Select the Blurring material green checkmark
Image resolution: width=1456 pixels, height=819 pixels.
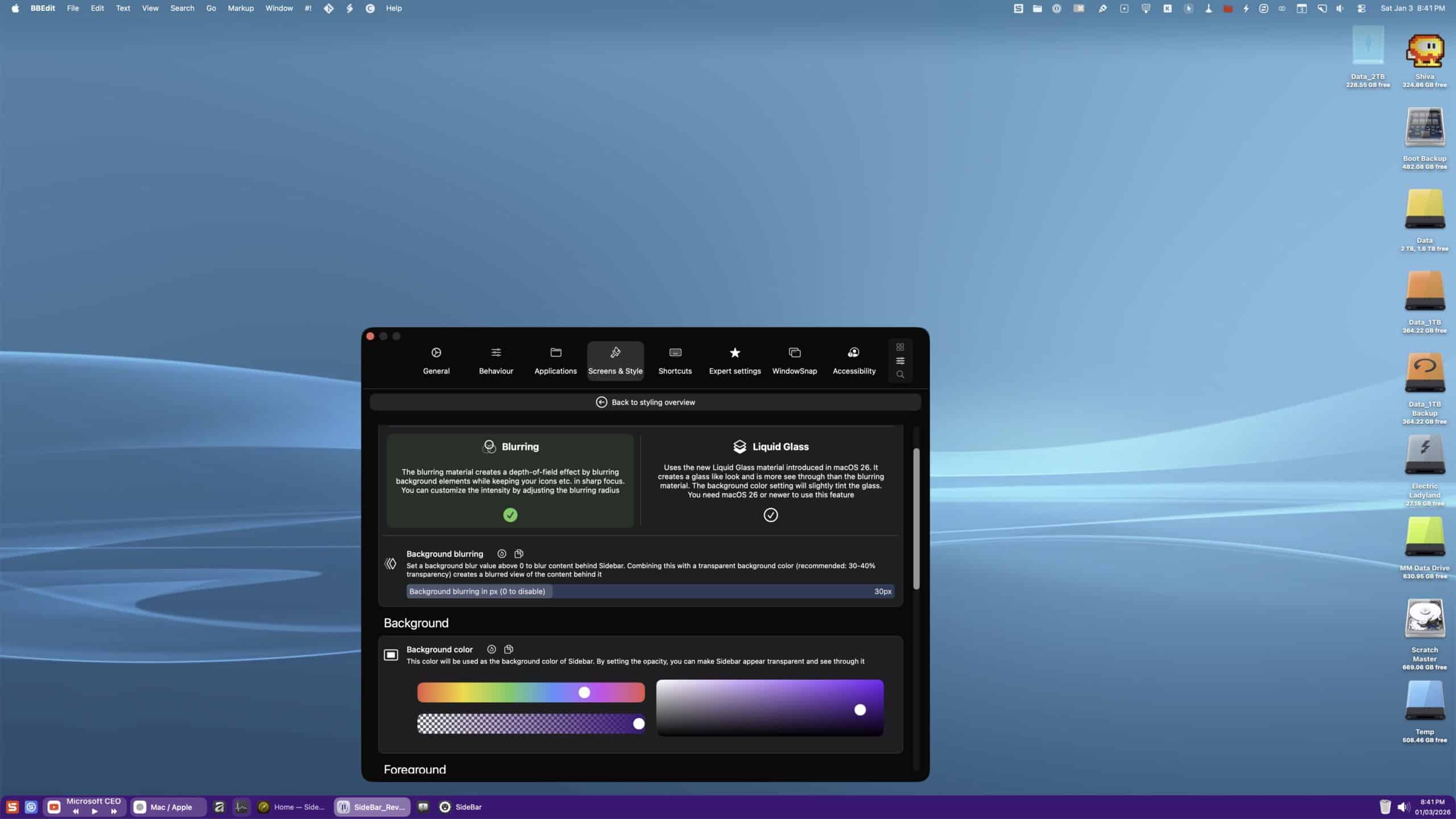(510, 515)
